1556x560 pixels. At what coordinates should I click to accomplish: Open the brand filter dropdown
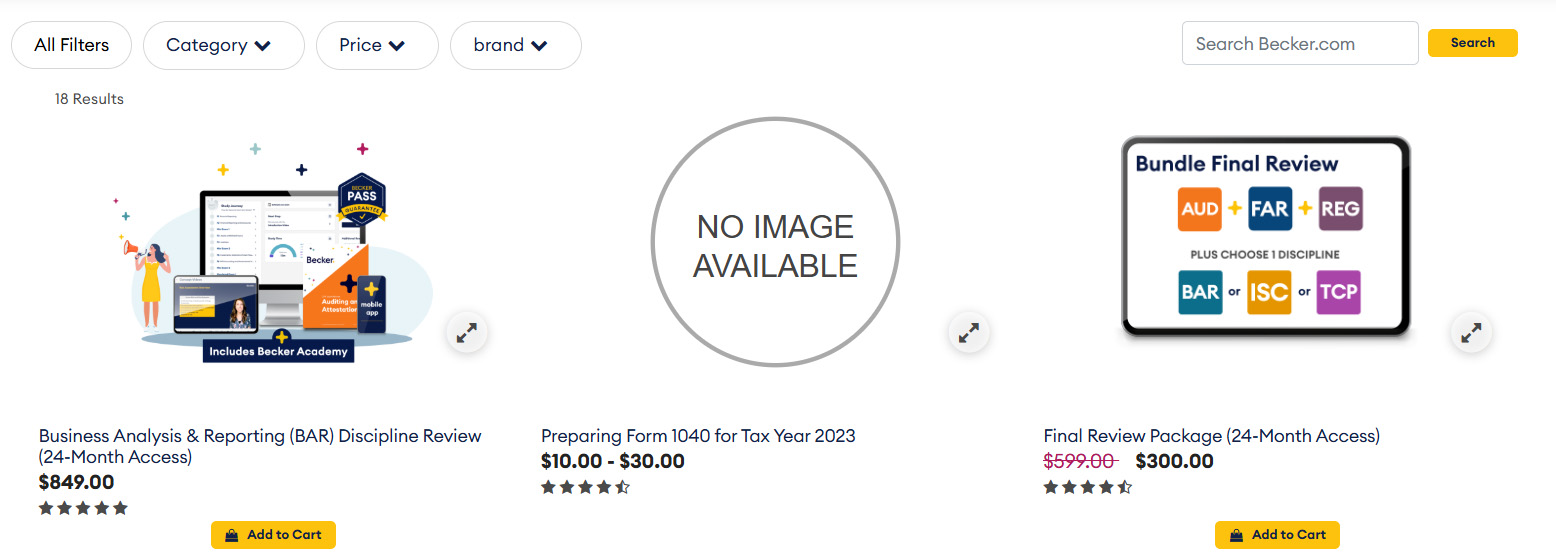pyautogui.click(x=515, y=45)
